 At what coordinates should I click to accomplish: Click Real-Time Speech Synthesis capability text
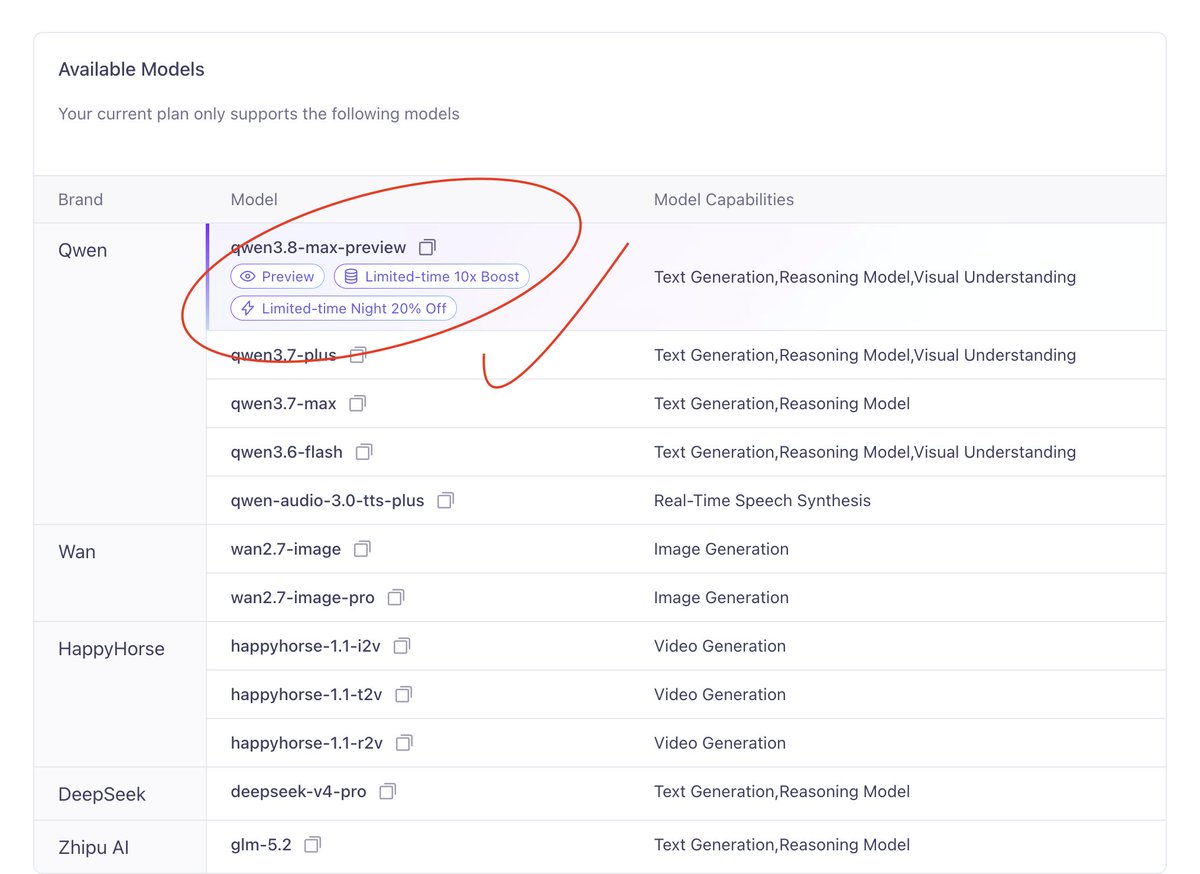[762, 500]
